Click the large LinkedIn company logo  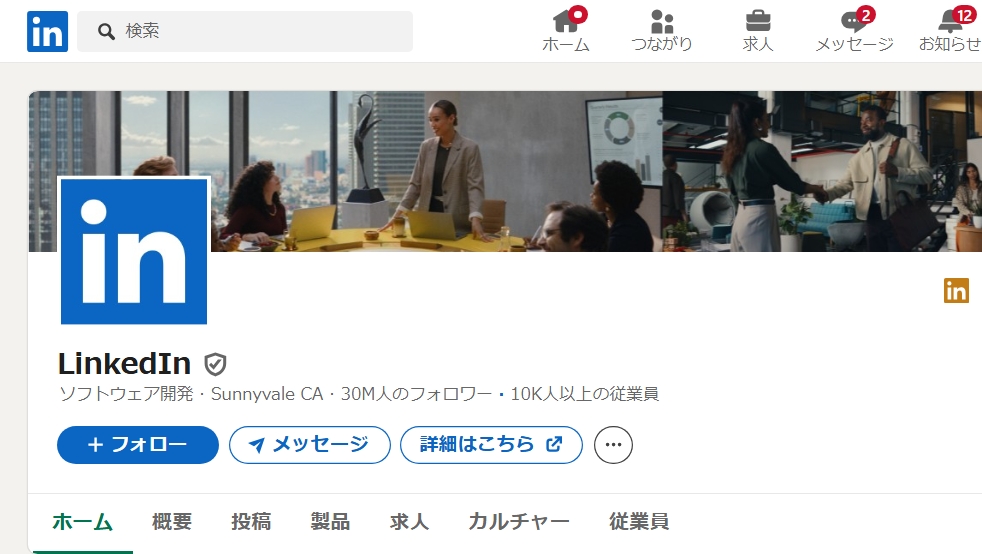coord(134,251)
